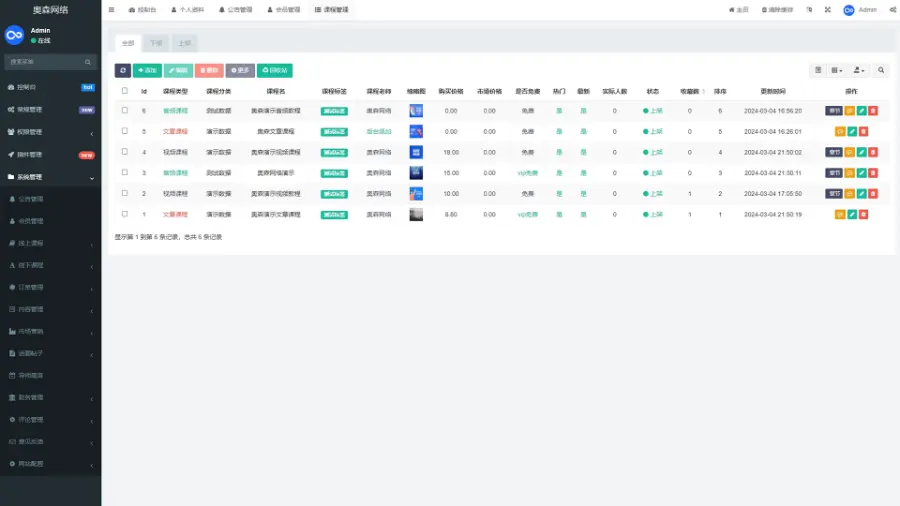Tick the checkbox for course ID 6 row
Viewport: 900px width, 506px height.
click(x=125, y=110)
